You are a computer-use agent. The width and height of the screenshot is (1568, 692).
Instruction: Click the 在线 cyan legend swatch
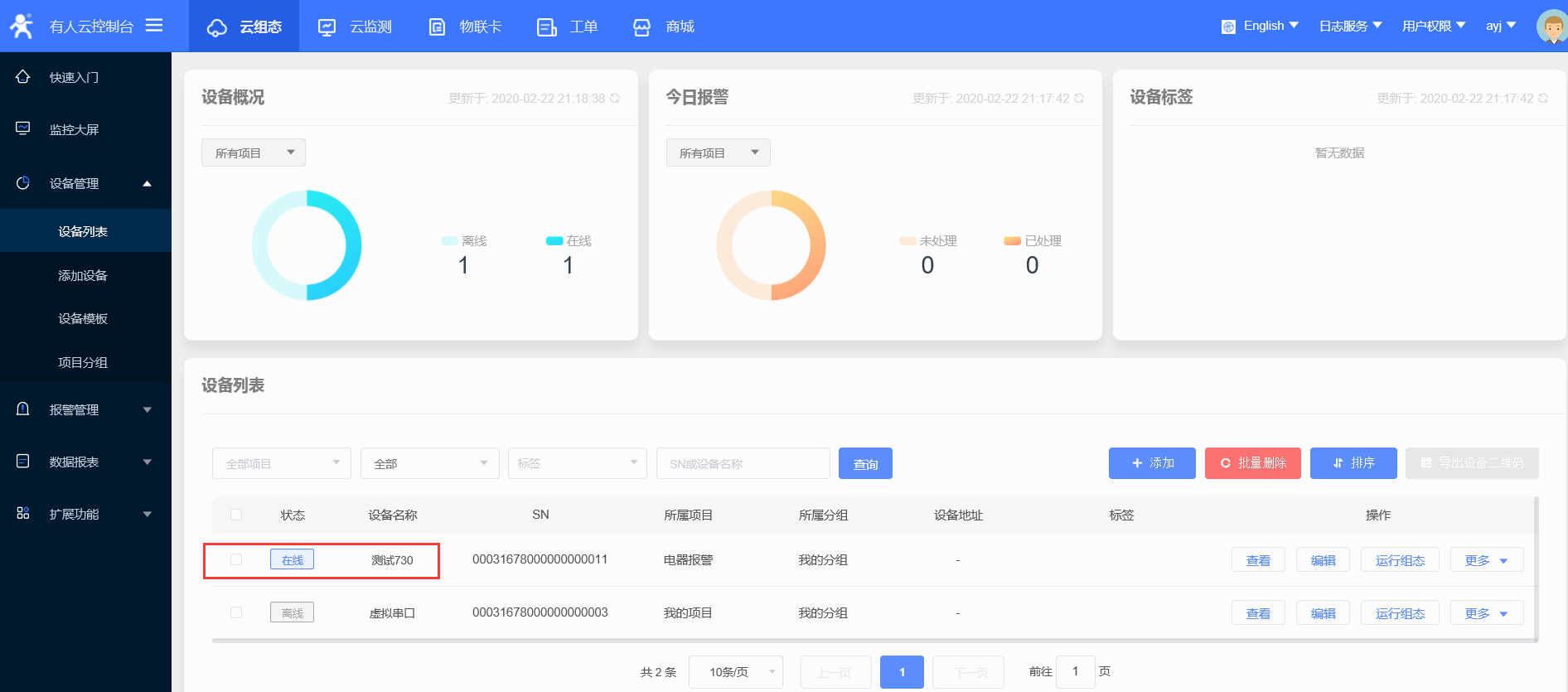(554, 241)
